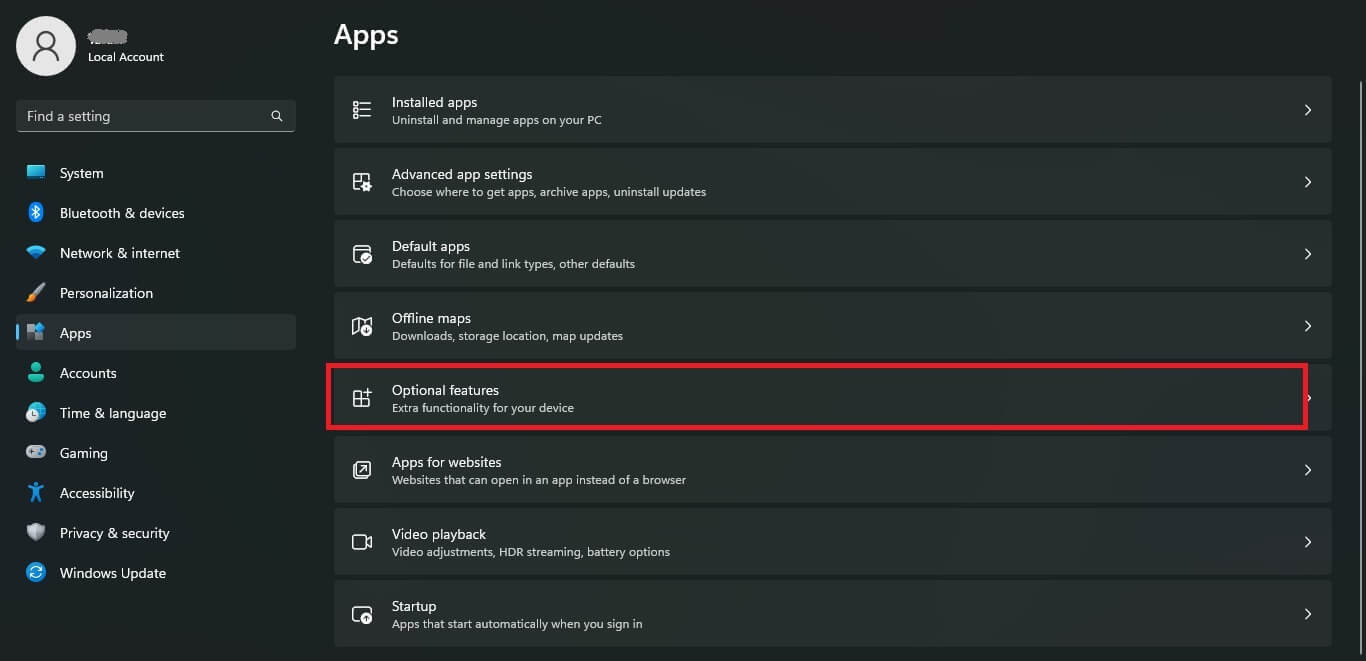Click the Video playback camera icon
1366x661 pixels.
[362, 542]
